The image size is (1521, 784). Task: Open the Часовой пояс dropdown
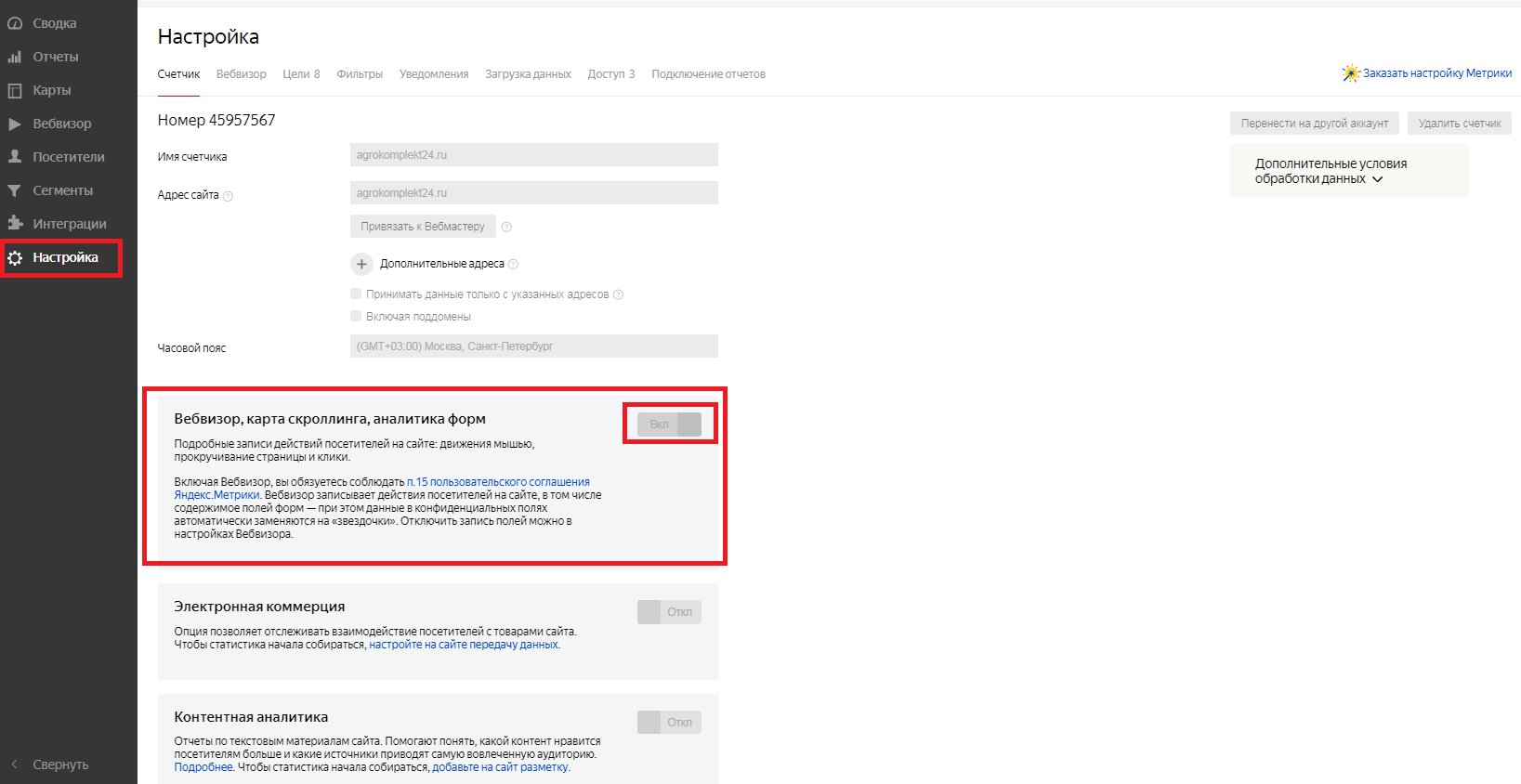533,346
